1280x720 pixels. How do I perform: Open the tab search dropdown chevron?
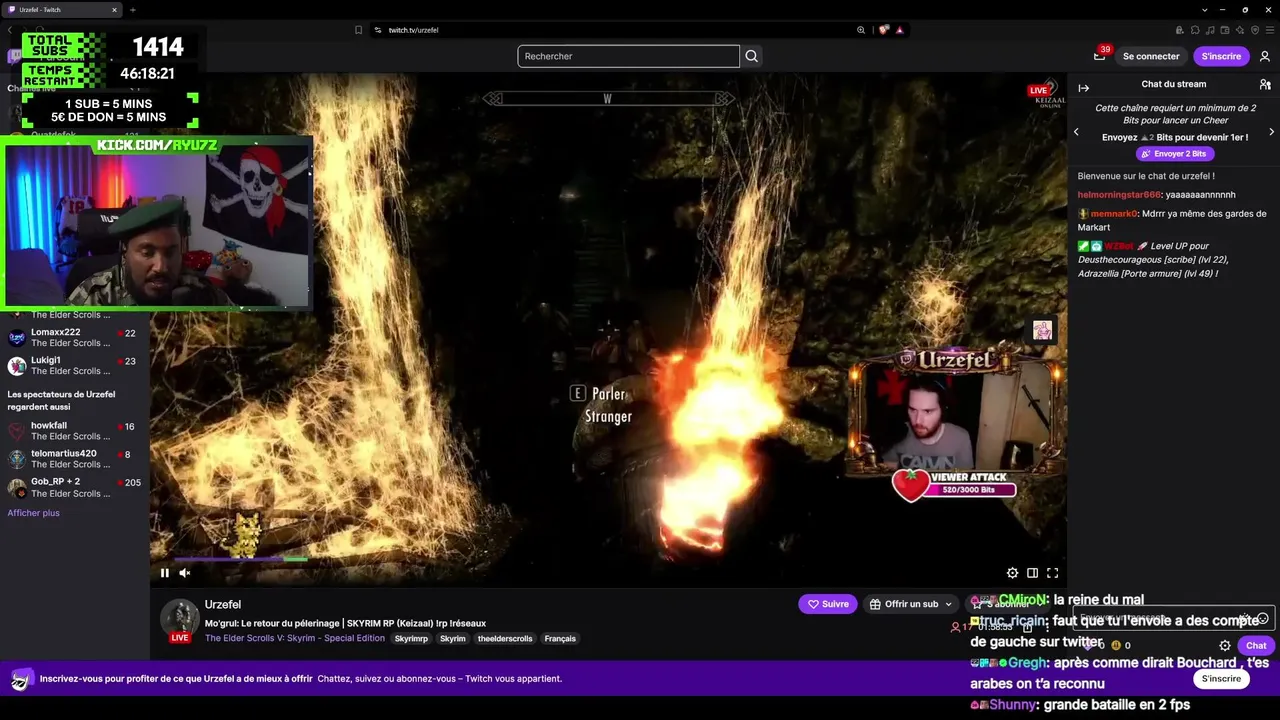(x=1205, y=10)
